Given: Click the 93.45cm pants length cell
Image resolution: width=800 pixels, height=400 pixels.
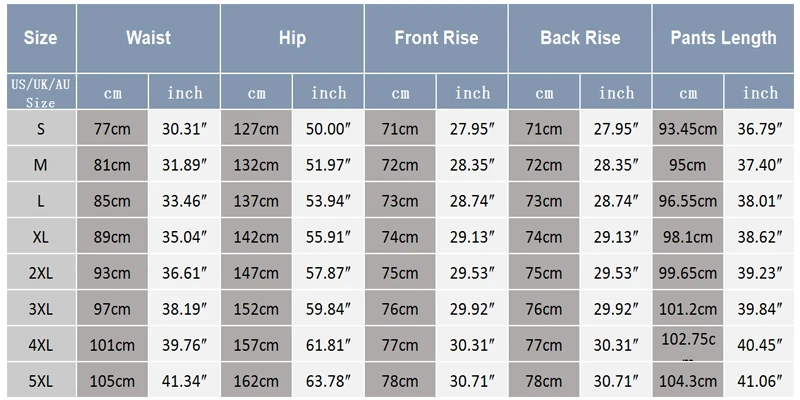Looking at the screenshot, I should 688,128.
